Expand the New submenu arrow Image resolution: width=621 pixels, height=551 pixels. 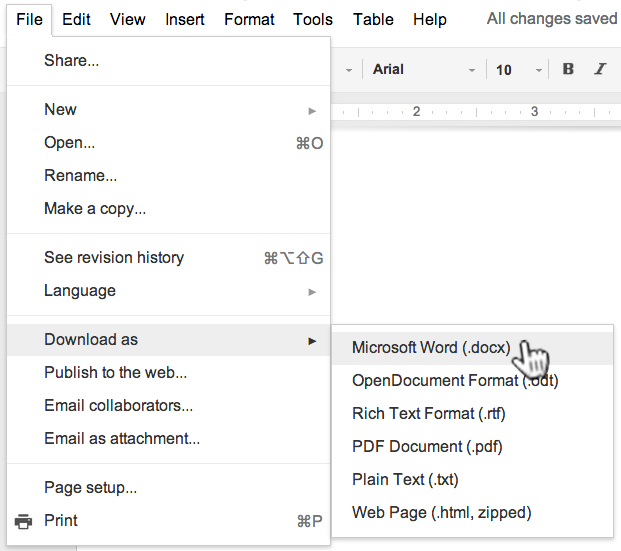click(x=313, y=110)
